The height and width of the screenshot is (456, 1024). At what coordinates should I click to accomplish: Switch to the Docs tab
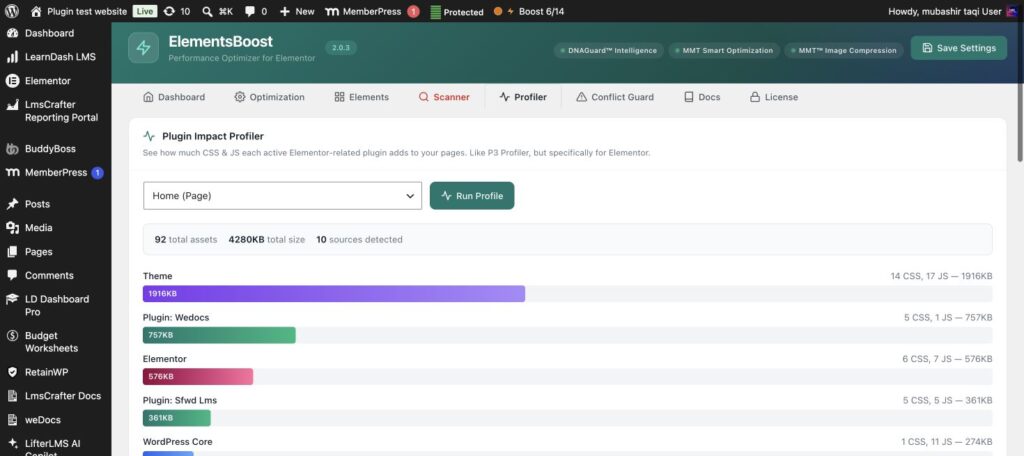point(702,97)
